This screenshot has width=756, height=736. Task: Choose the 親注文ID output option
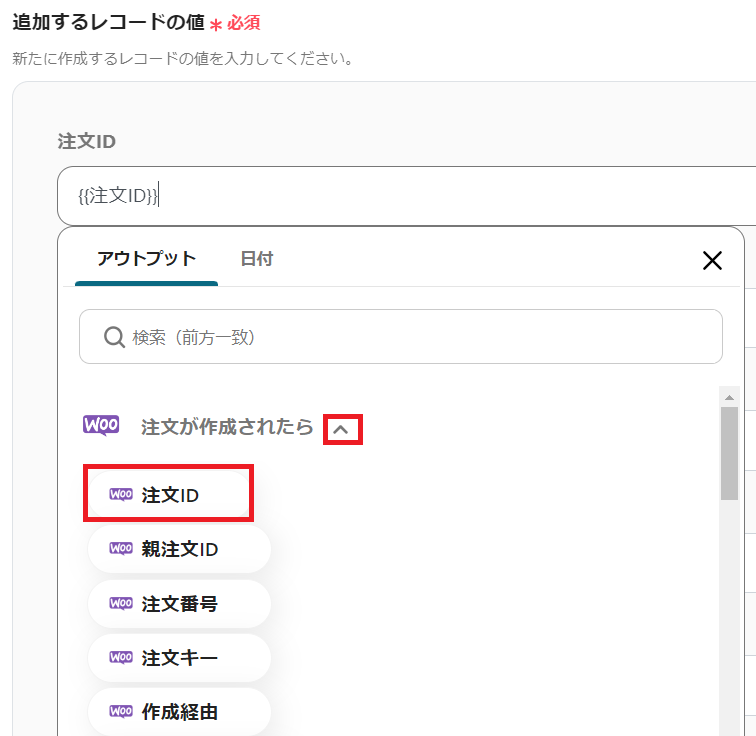tap(180, 549)
